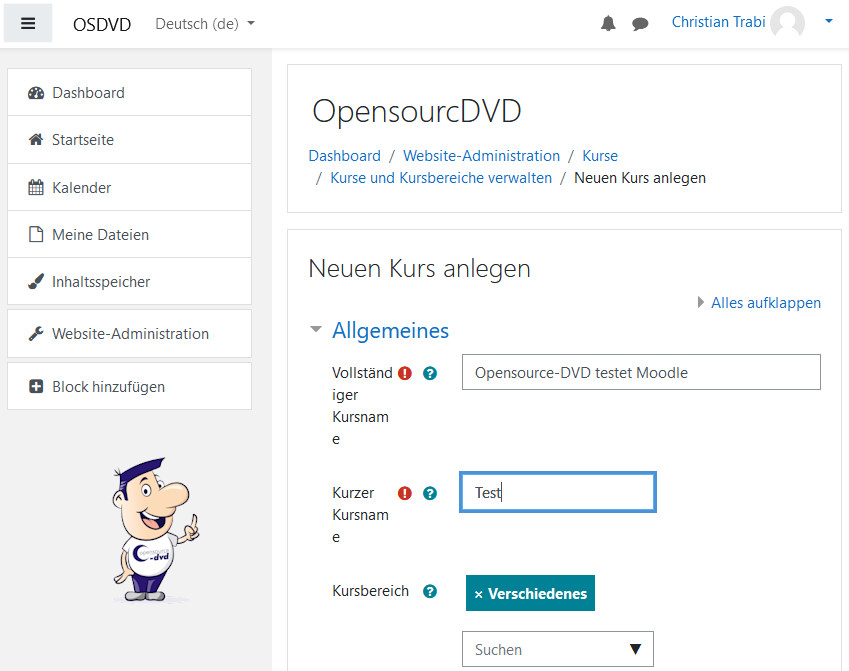849x671 pixels.
Task: Open the notifications bell icon
Action: [x=608, y=23]
